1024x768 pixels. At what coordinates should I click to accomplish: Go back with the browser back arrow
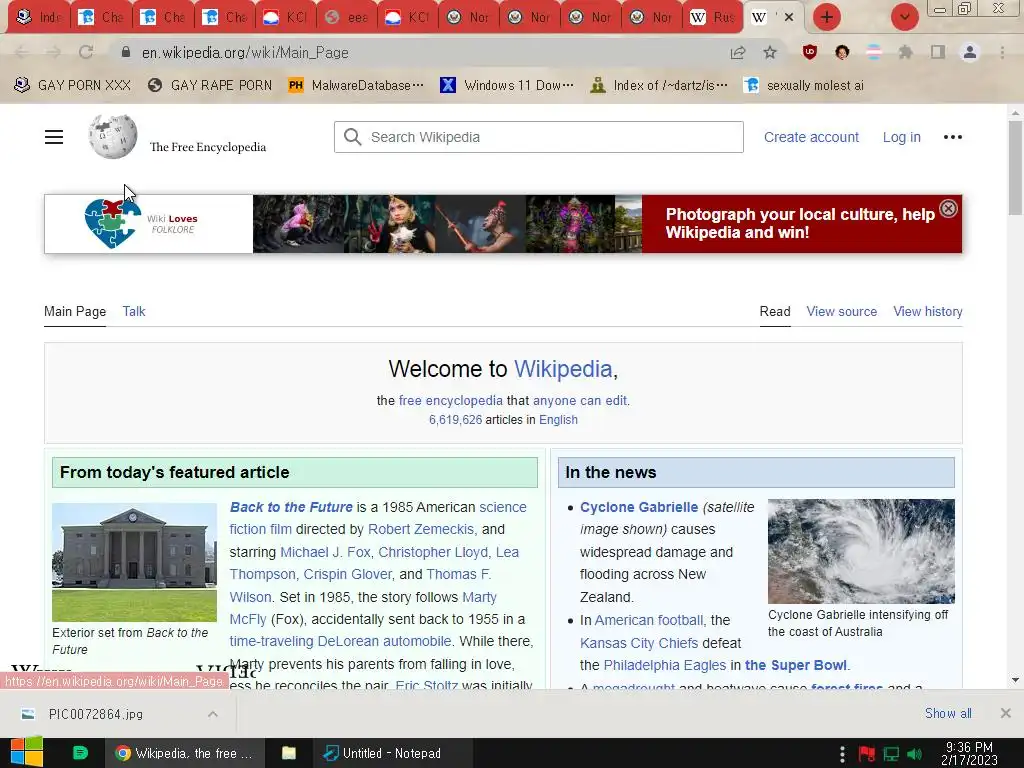point(22,52)
